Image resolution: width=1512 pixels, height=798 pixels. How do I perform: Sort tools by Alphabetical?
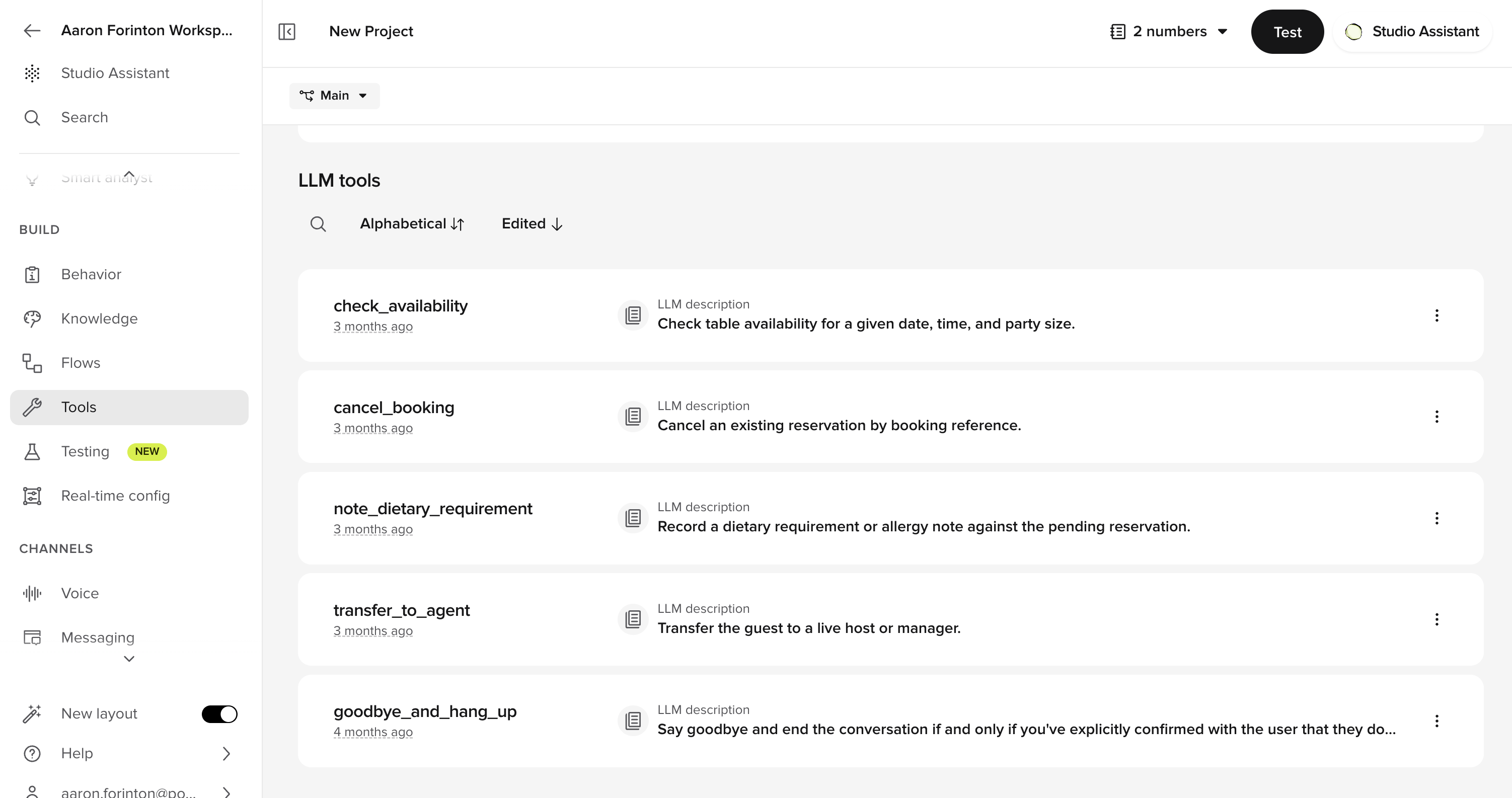coord(412,223)
